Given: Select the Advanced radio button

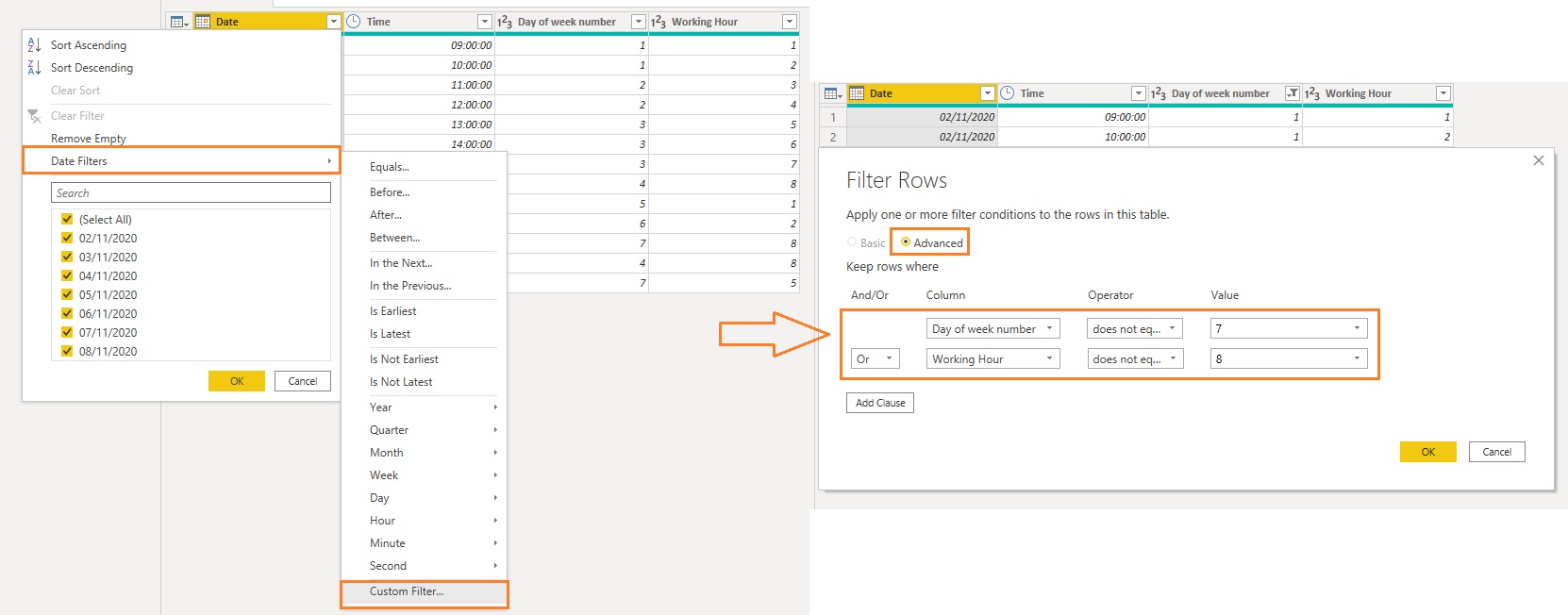Looking at the screenshot, I should [906, 242].
